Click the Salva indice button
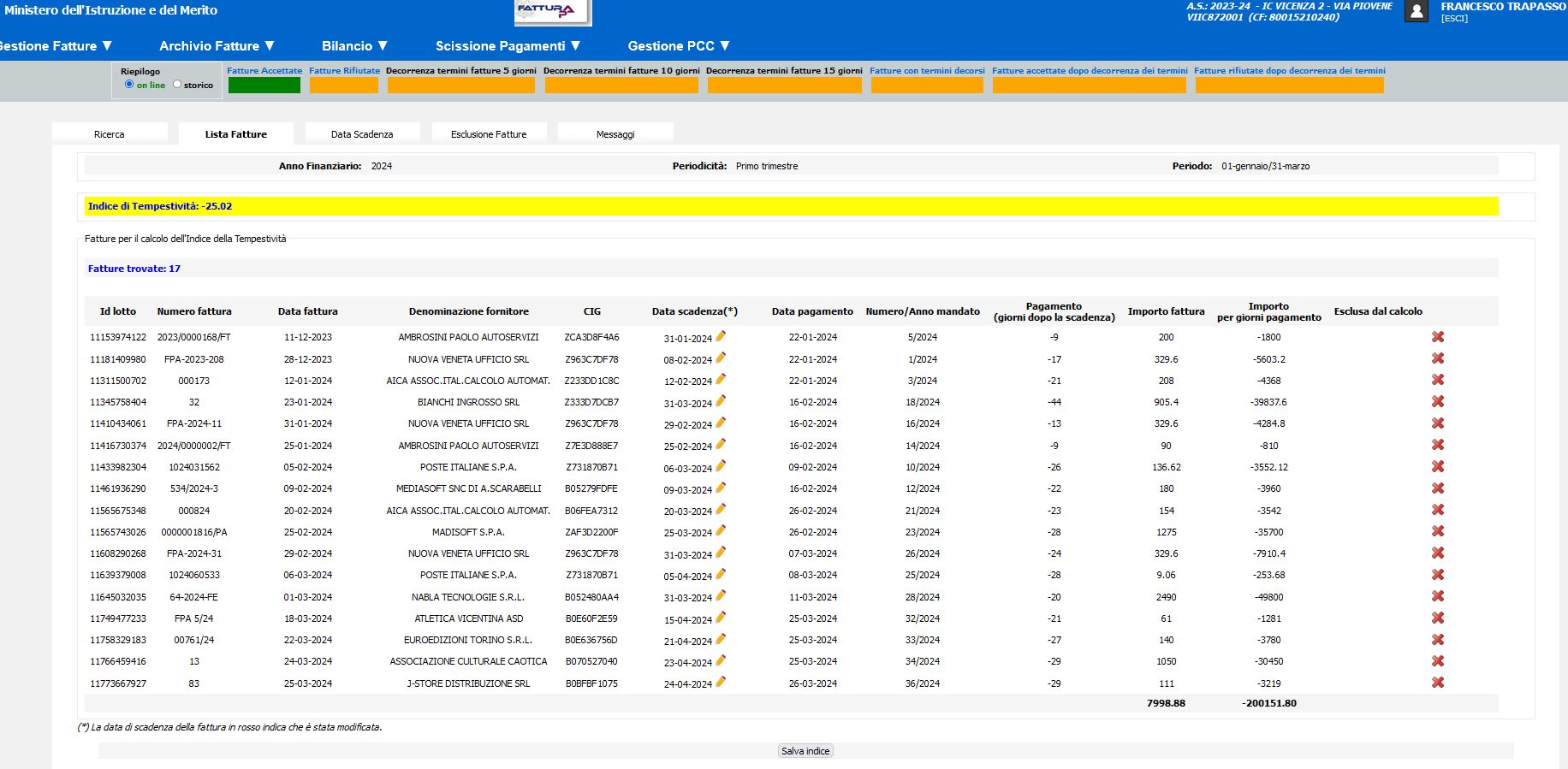Image resolution: width=1568 pixels, height=769 pixels. click(805, 751)
